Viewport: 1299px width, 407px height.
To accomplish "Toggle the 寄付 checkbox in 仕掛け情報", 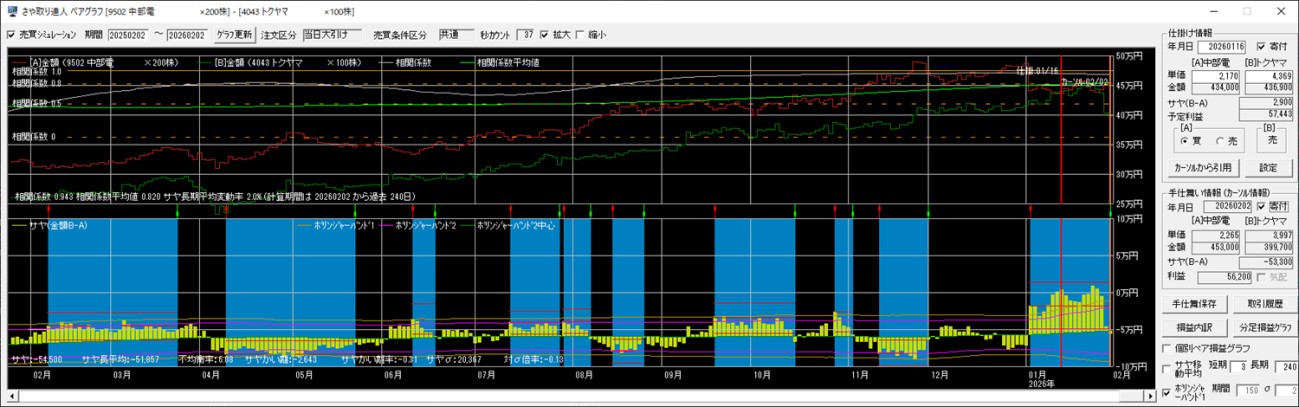I will pyautogui.click(x=1261, y=46).
